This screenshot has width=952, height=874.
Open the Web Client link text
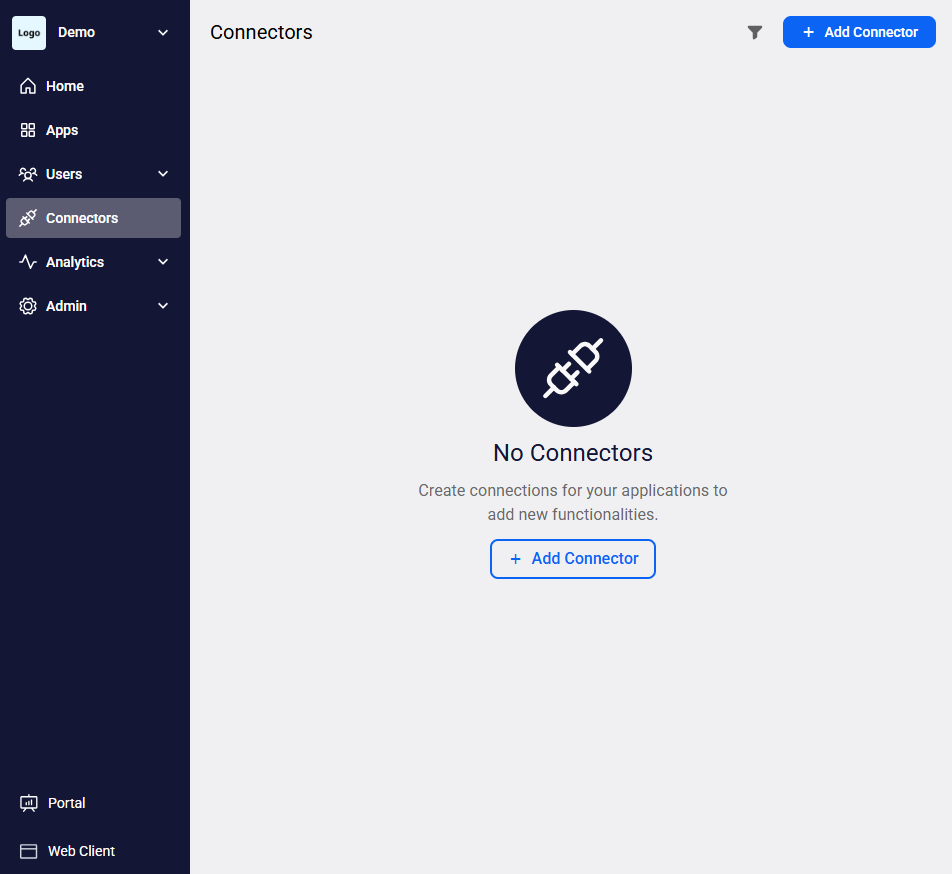pos(81,851)
